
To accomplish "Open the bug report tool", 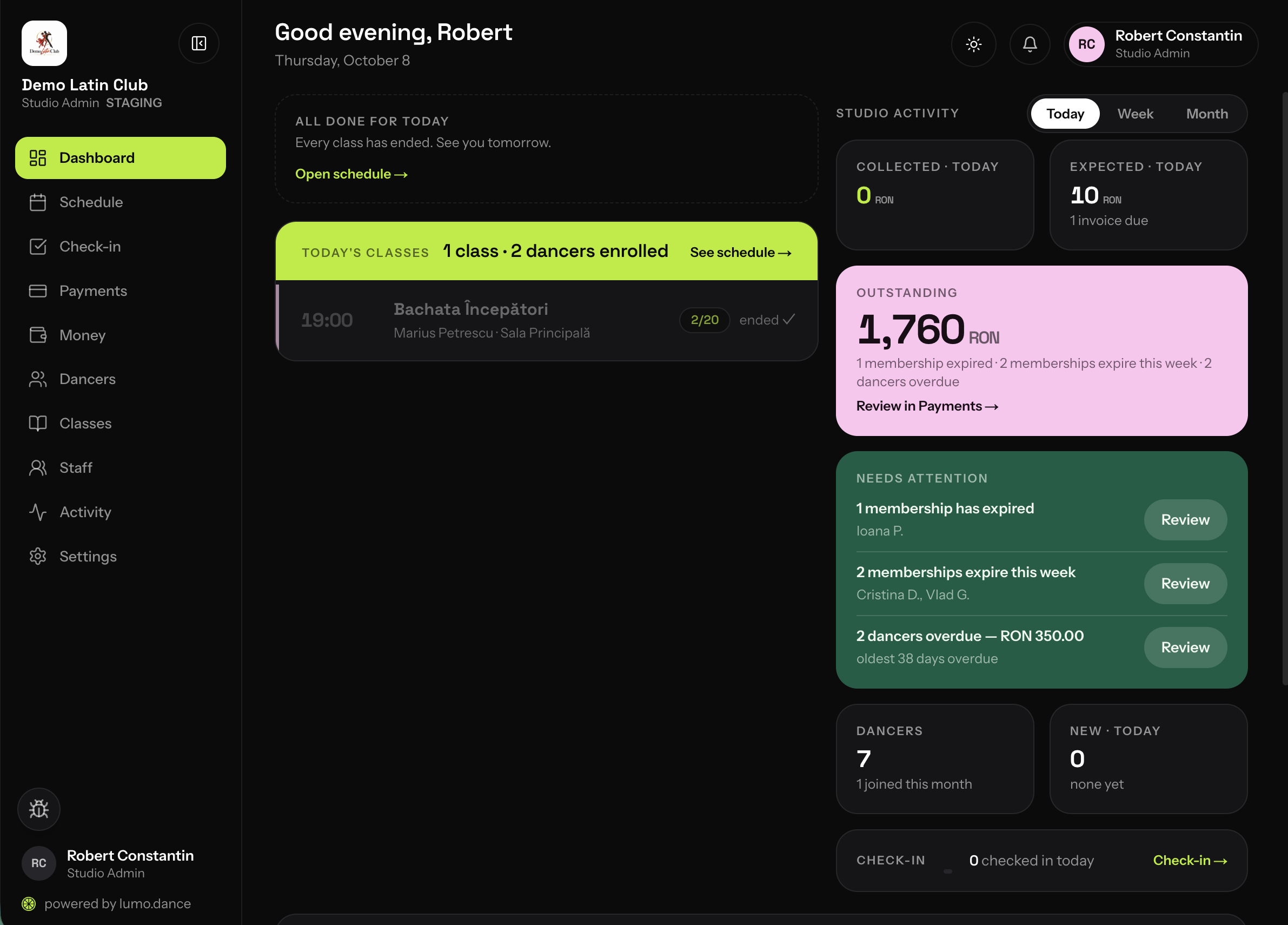I will 38,809.
